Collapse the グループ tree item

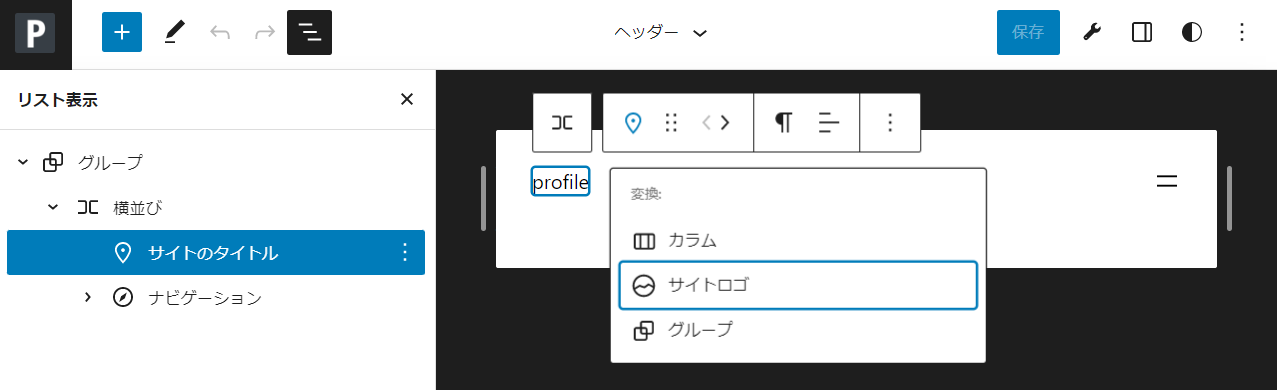tap(24, 162)
